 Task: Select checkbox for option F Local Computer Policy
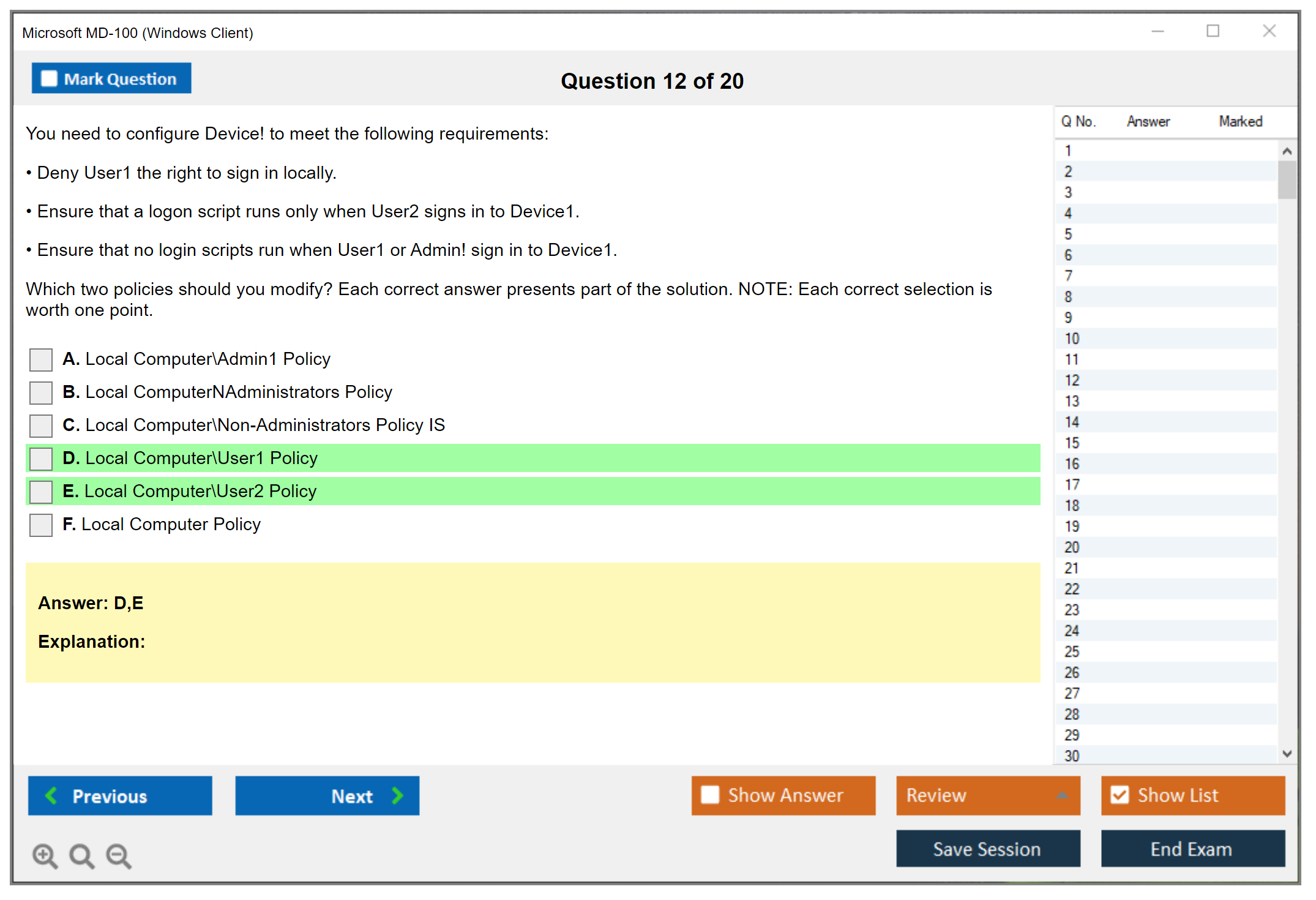pyautogui.click(x=41, y=525)
